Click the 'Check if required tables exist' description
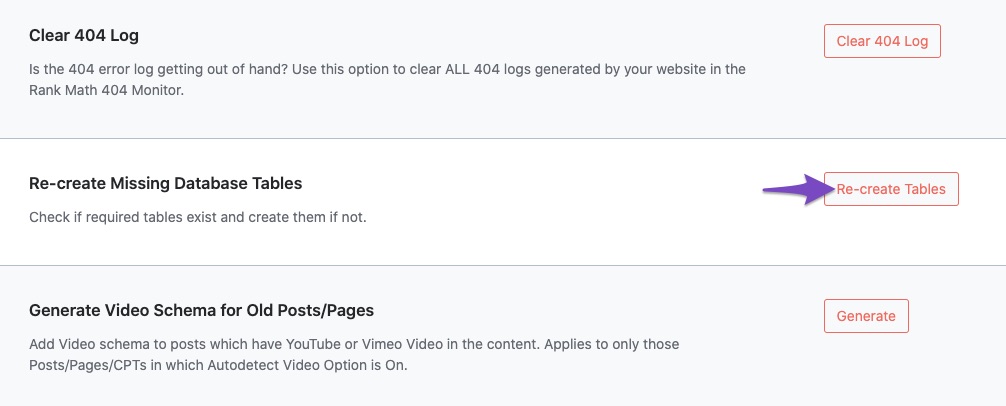Viewport: 1006px width, 406px height. [198, 217]
